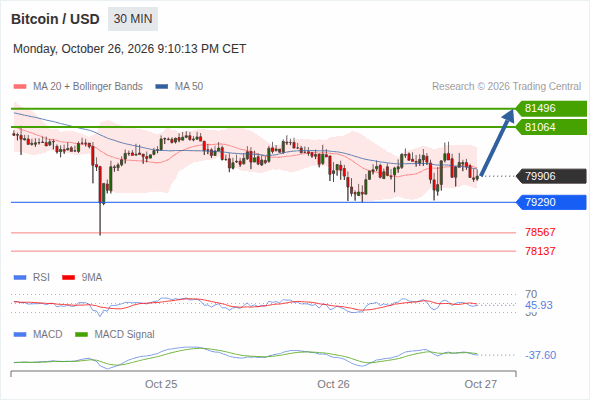
Task: Click the date line Monday, October 26, 2026
Action: pyautogui.click(x=129, y=49)
